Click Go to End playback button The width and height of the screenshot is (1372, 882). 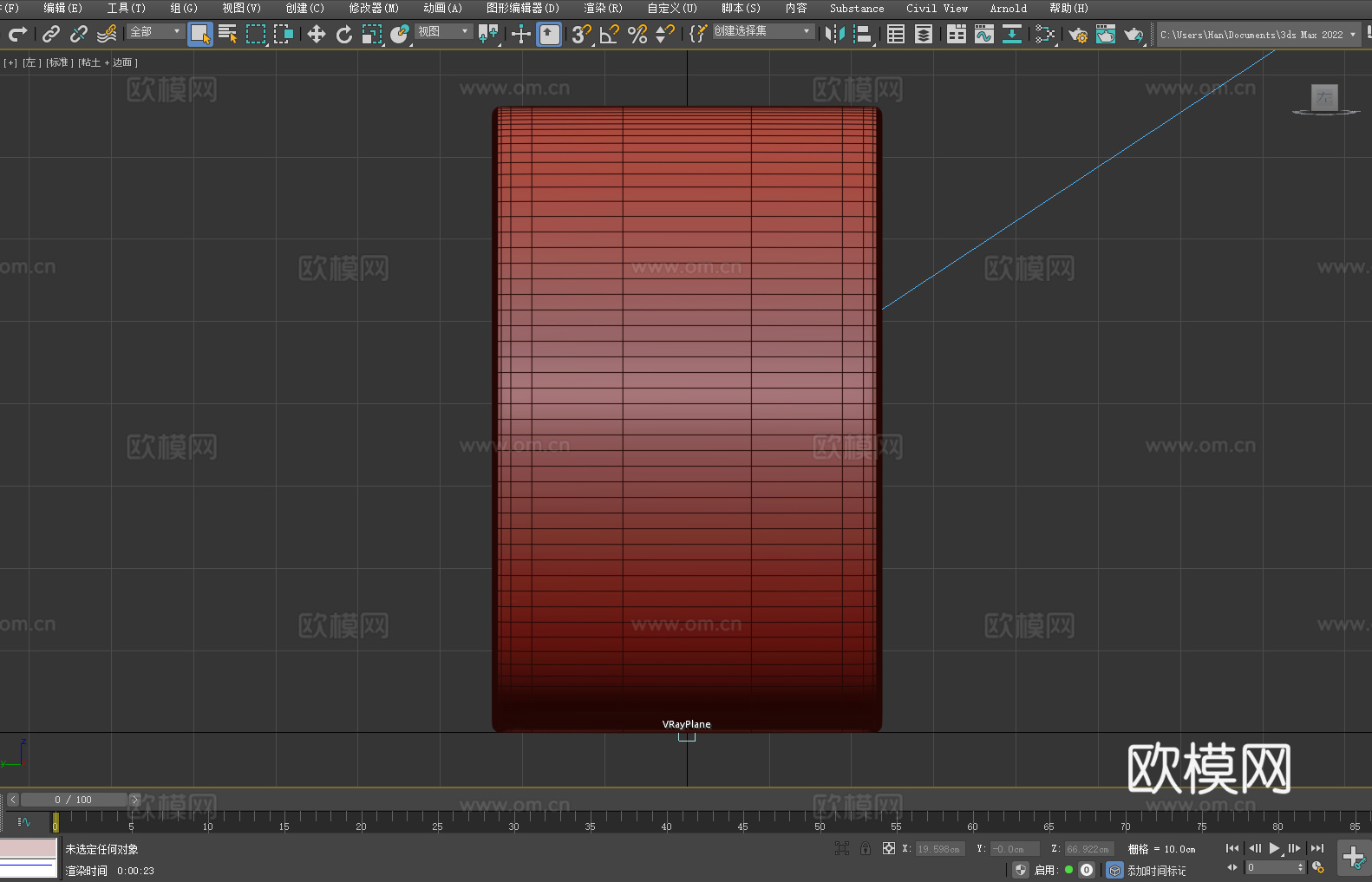pos(1317,848)
